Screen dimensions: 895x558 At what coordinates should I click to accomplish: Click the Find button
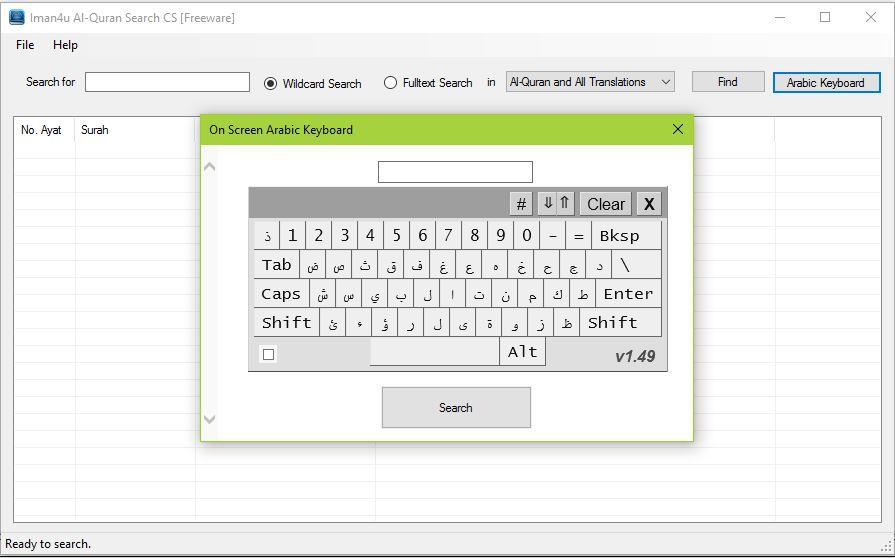point(728,82)
